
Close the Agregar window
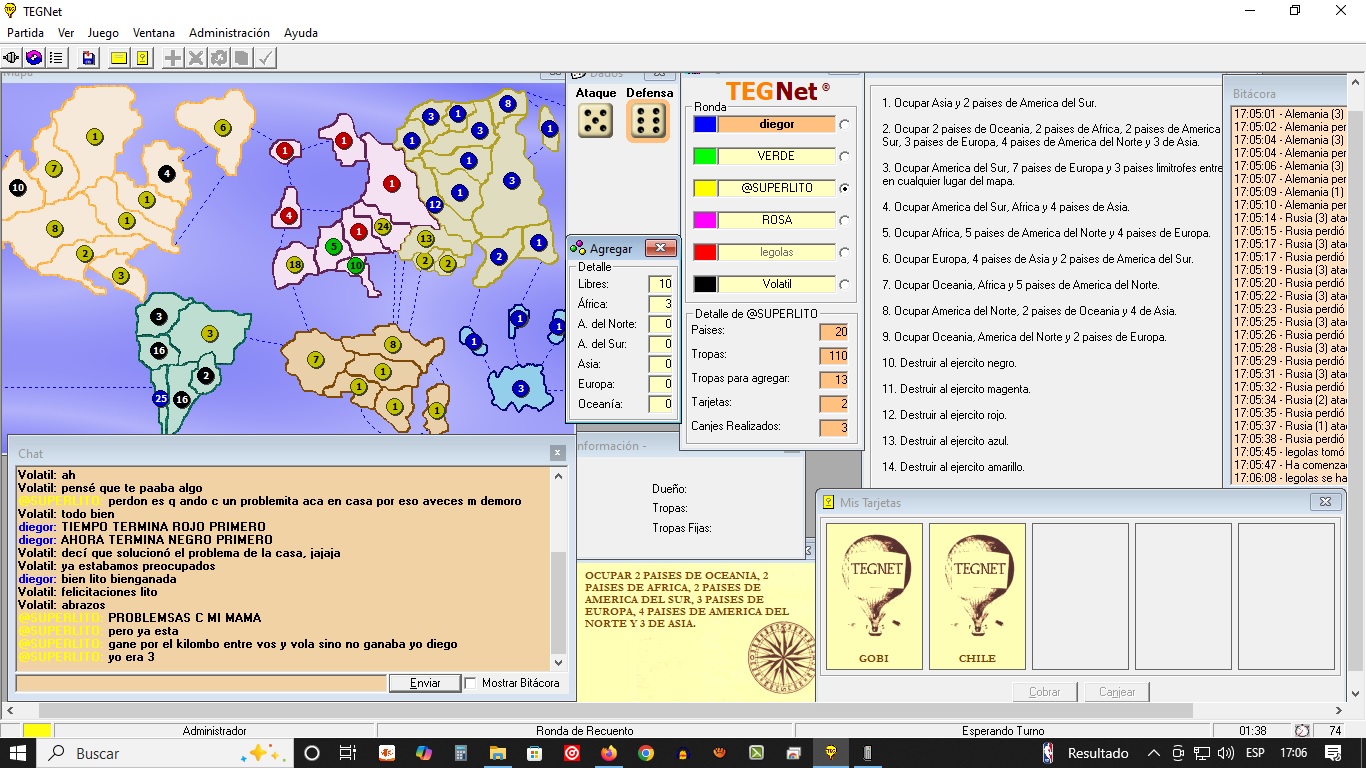(660, 248)
